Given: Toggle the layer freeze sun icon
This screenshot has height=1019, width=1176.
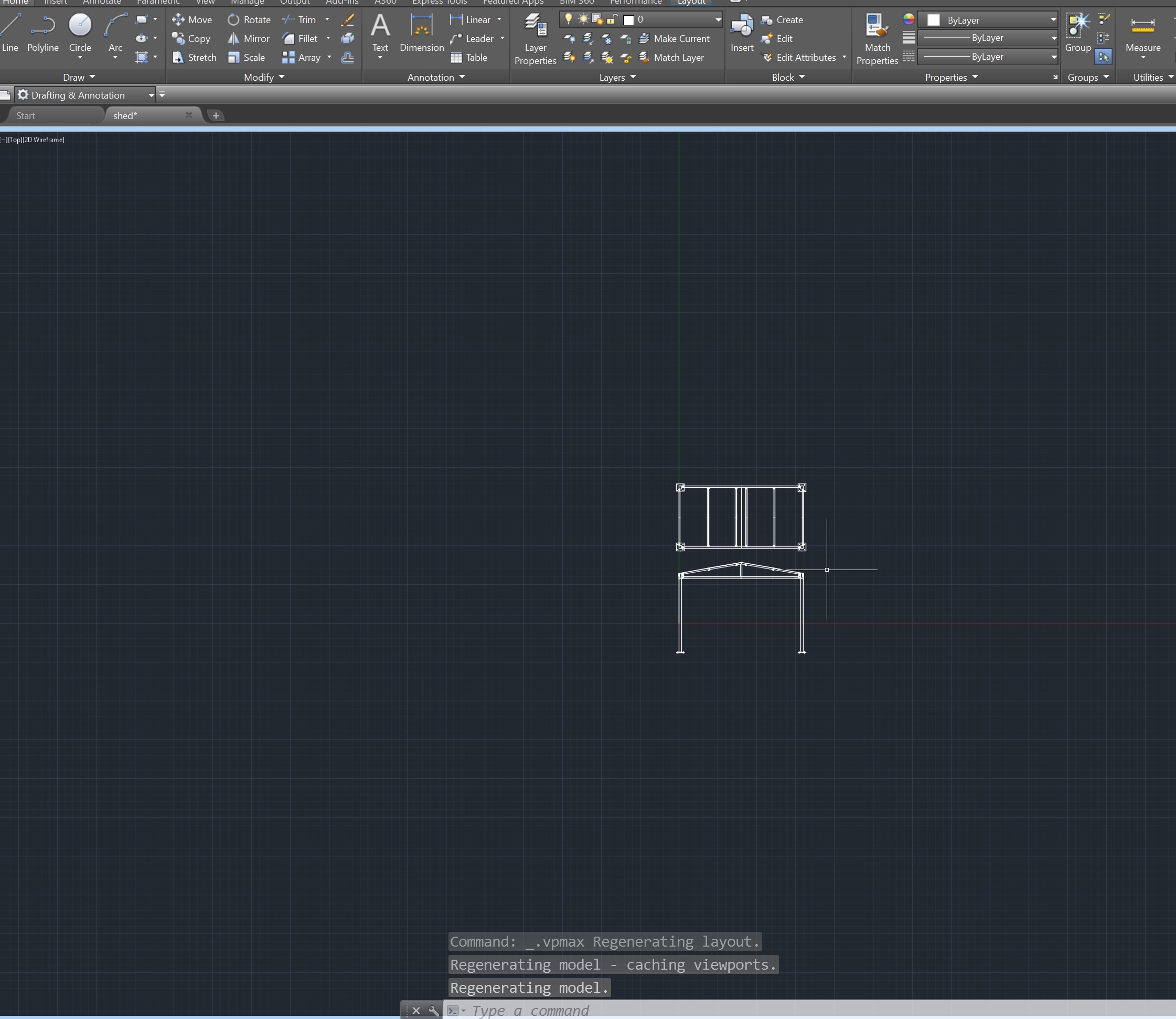Looking at the screenshot, I should tap(583, 19).
